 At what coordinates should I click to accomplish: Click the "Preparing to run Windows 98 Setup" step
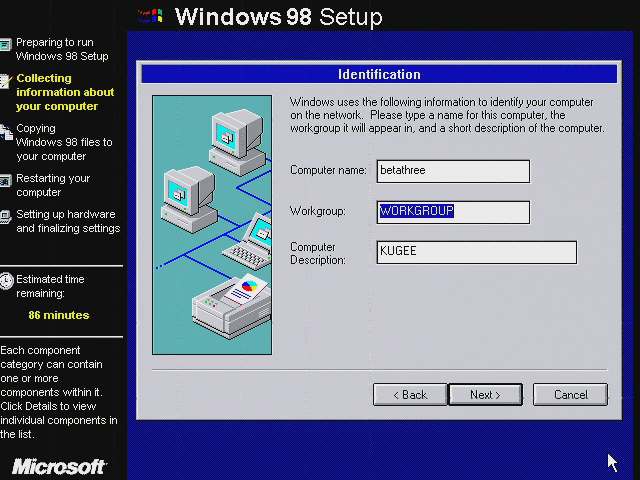pyautogui.click(x=62, y=49)
